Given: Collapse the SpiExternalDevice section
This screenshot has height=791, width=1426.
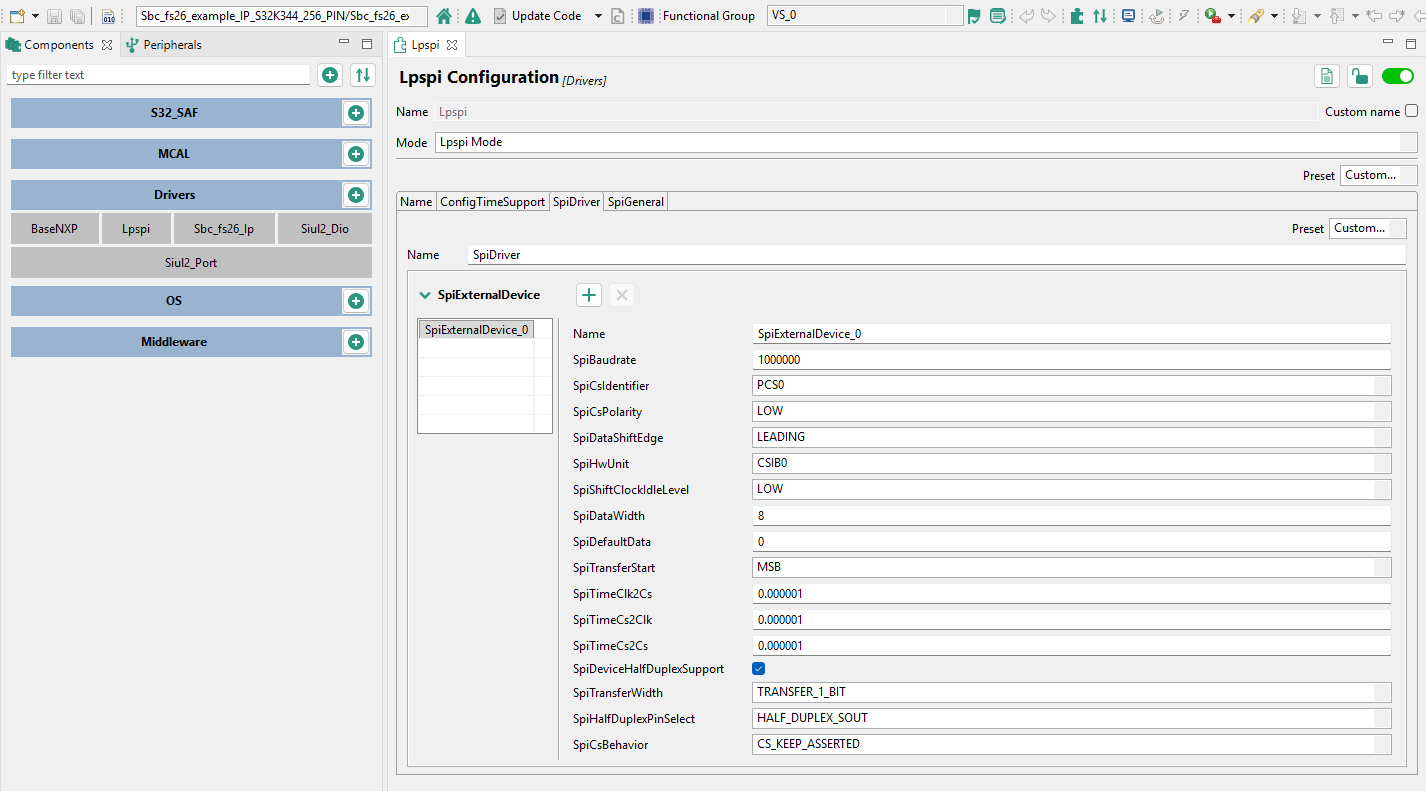Looking at the screenshot, I should (x=424, y=294).
